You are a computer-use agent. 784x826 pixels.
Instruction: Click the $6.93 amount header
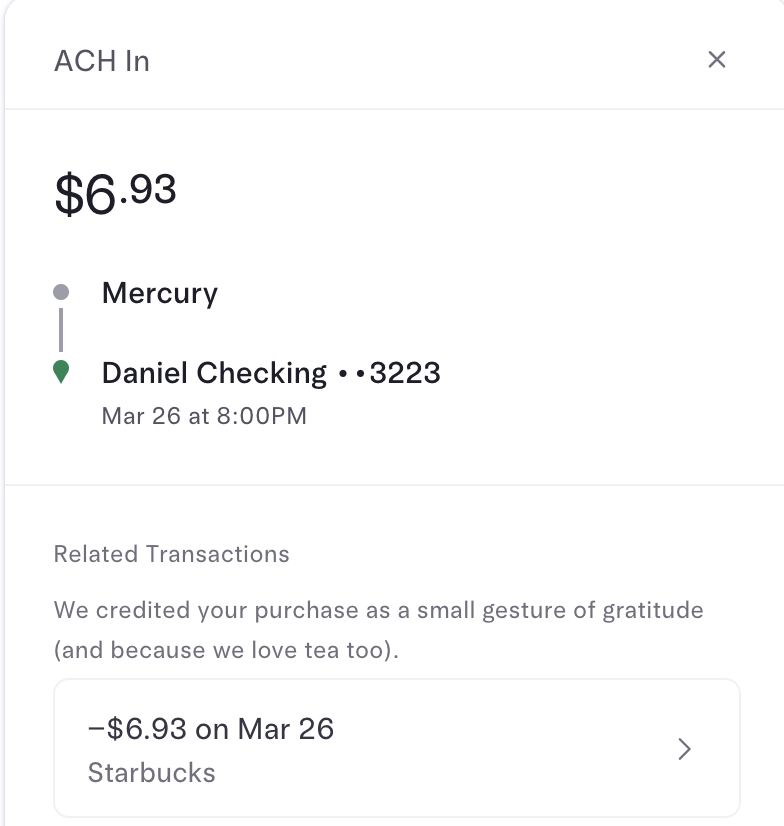pyautogui.click(x=115, y=193)
